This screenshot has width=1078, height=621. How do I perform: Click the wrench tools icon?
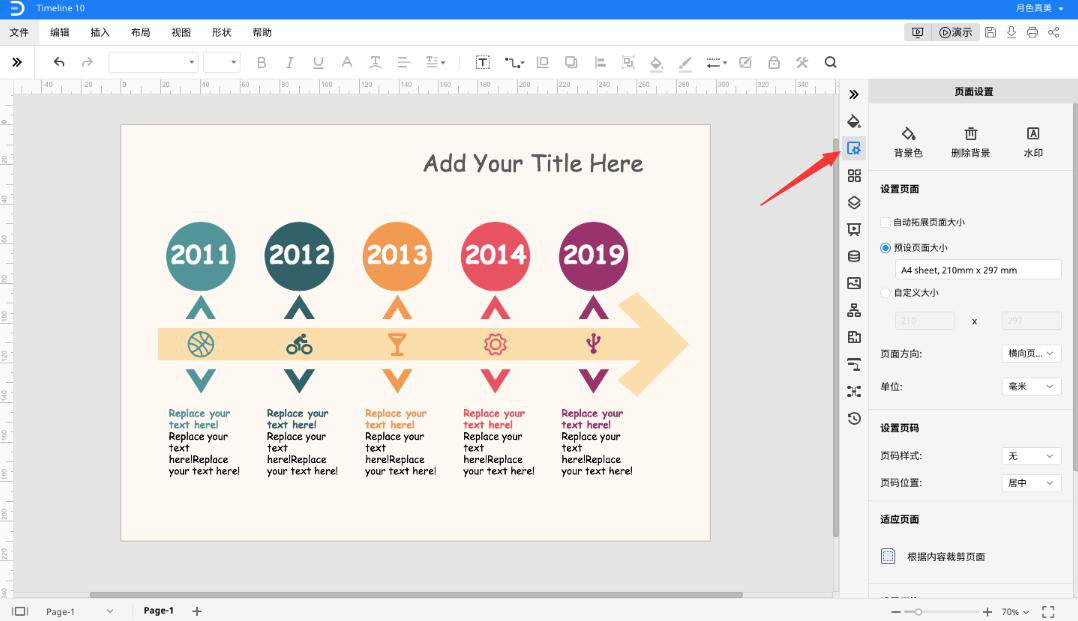(802, 63)
